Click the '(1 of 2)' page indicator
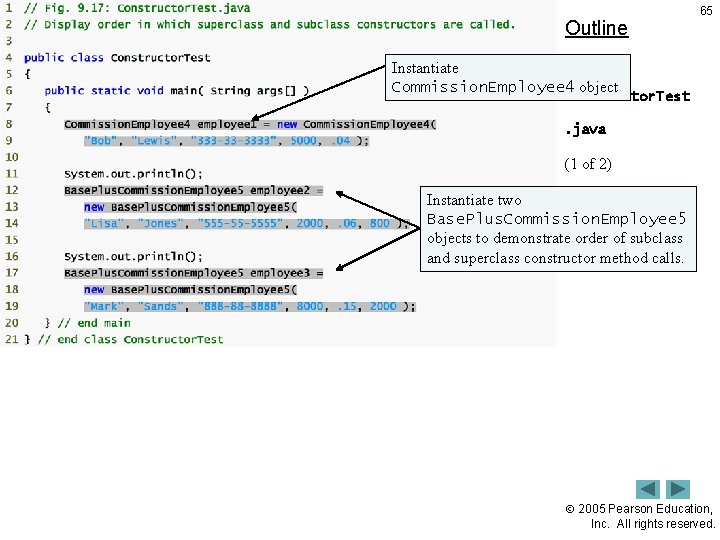Screen dimensions: 720x540 588,164
